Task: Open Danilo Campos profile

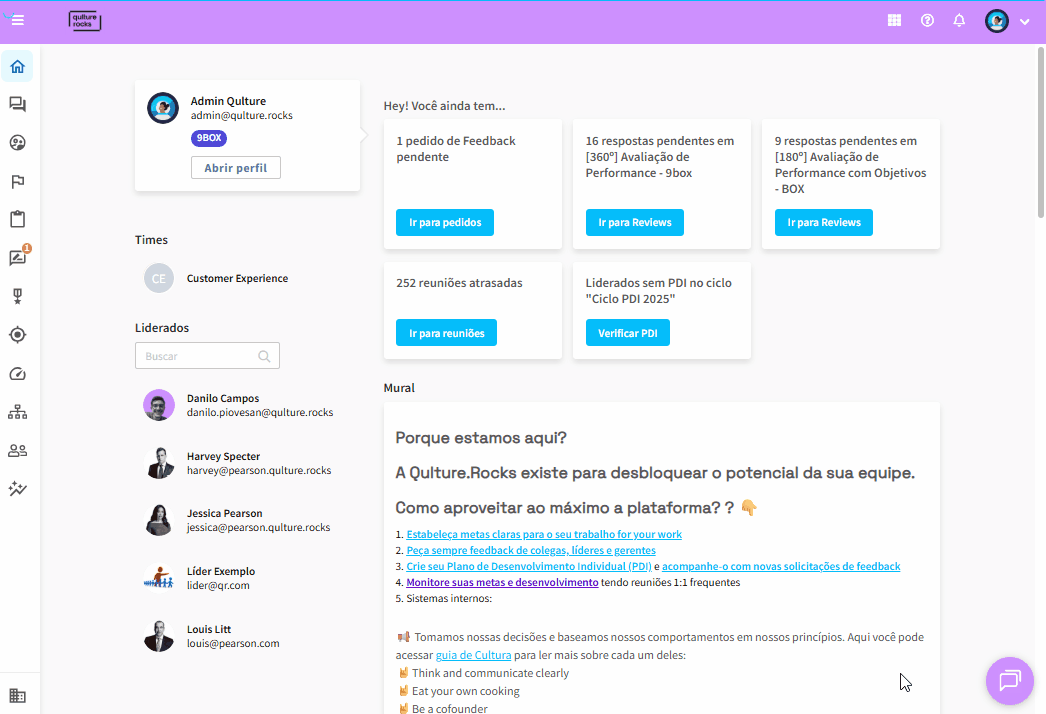Action: click(223, 398)
